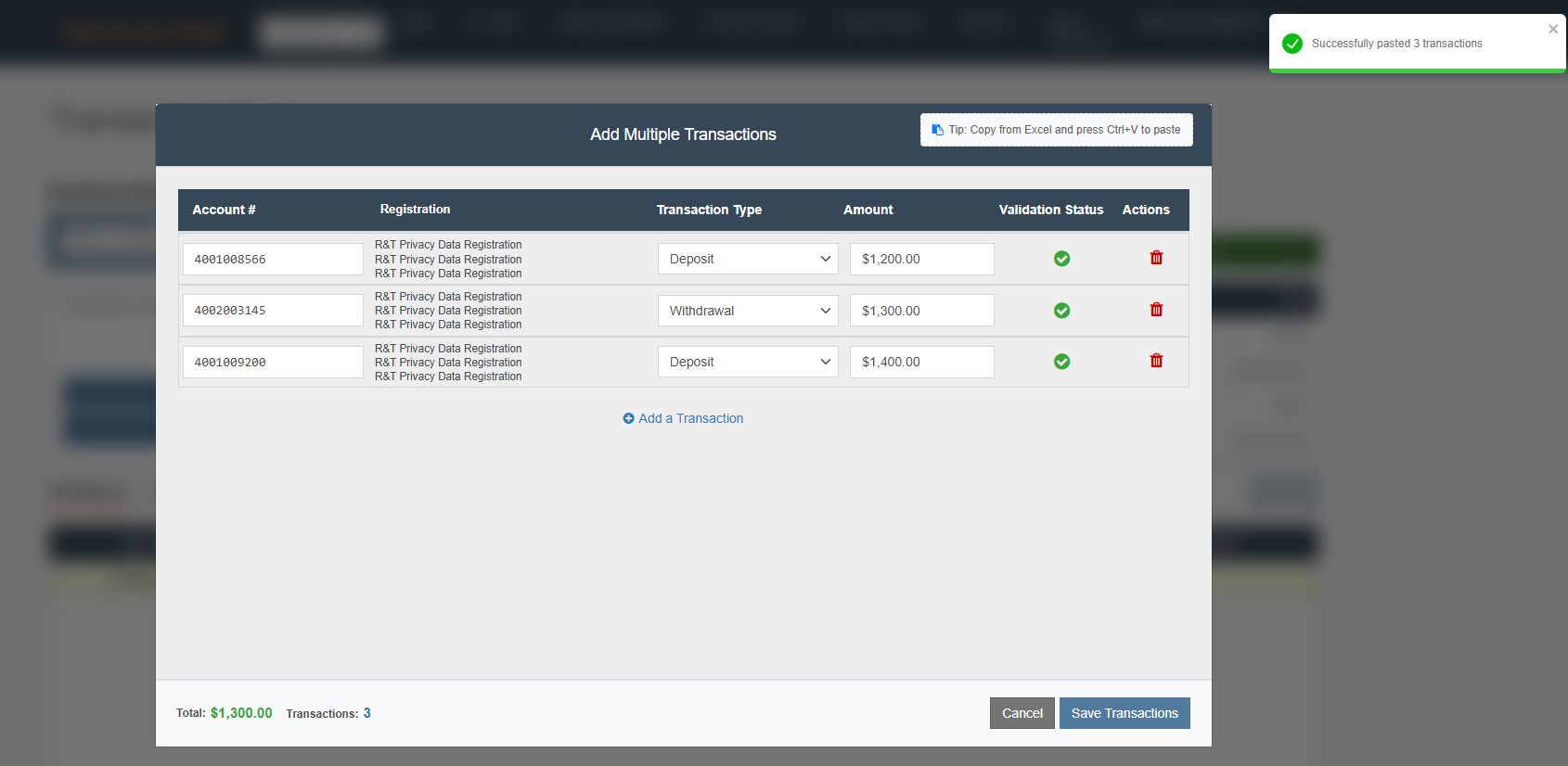
Task: Click the total value $1,300.00 in footer
Action: pos(241,713)
